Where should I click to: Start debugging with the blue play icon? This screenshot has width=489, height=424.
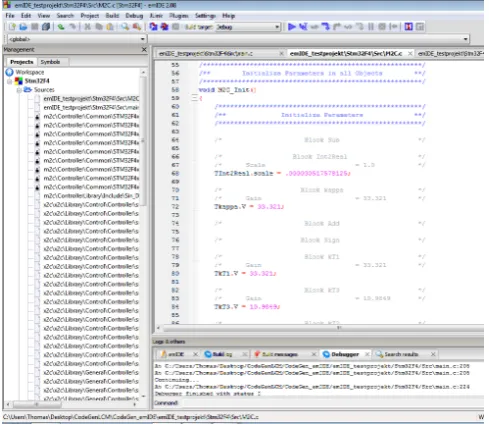(292, 27)
